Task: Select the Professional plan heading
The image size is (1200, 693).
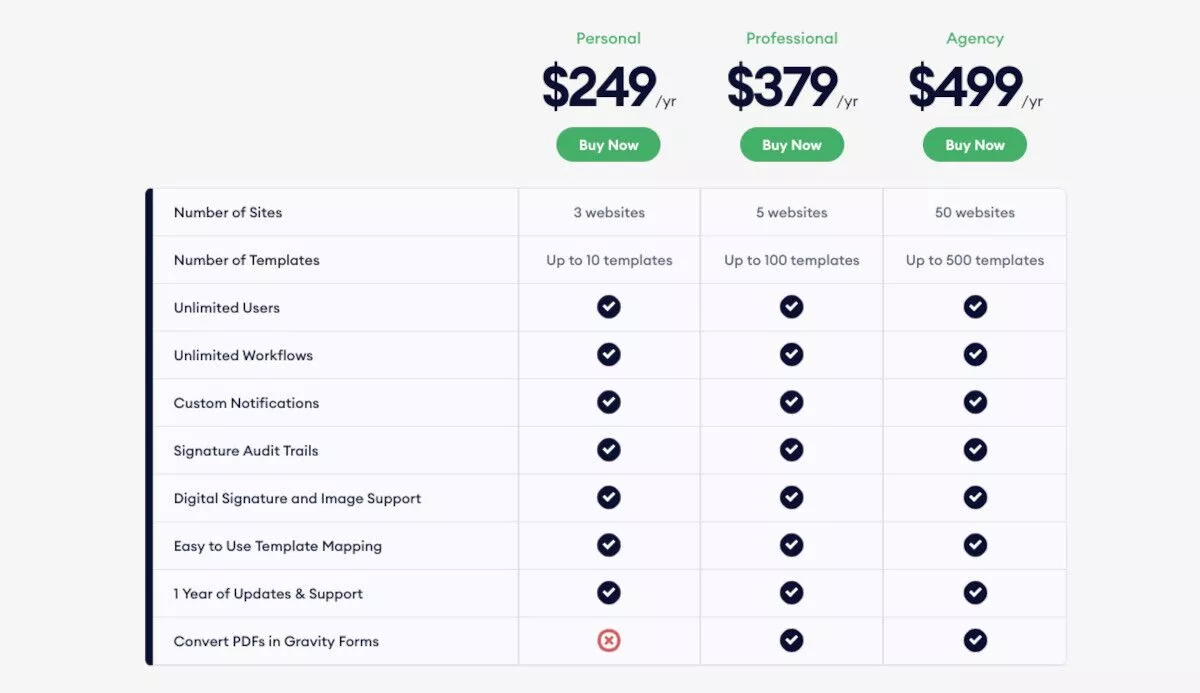Action: tap(791, 38)
